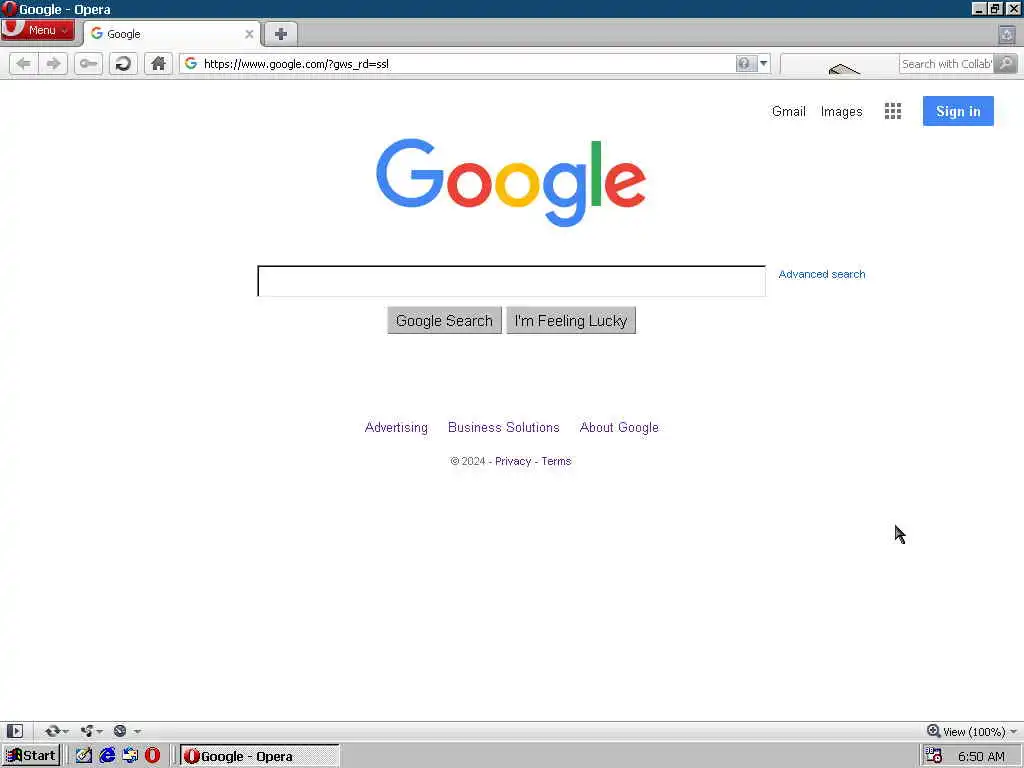Open Opera Unite status icon
The width and height of the screenshot is (1024, 768).
coord(87,731)
